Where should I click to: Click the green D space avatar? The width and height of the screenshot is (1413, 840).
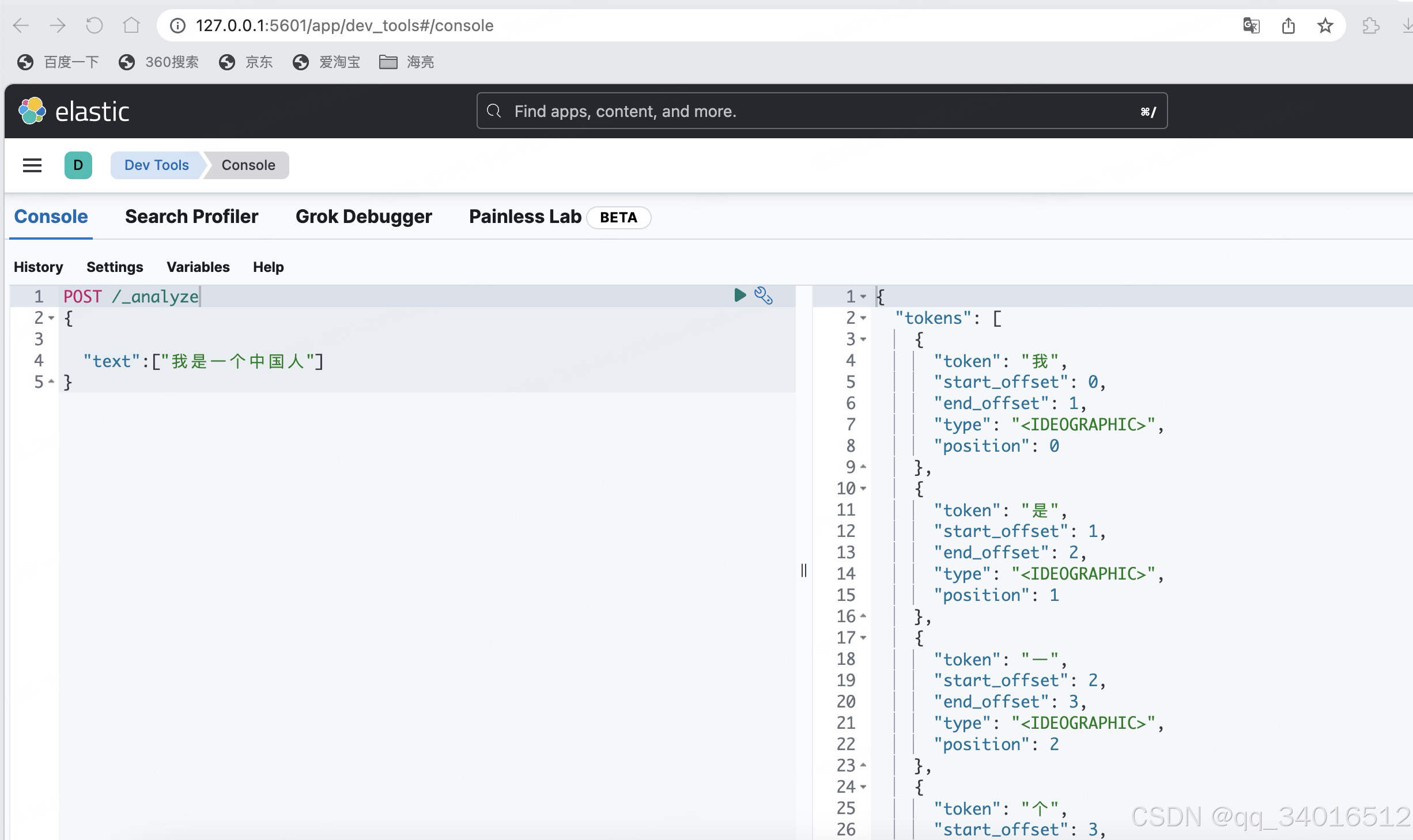coord(78,165)
